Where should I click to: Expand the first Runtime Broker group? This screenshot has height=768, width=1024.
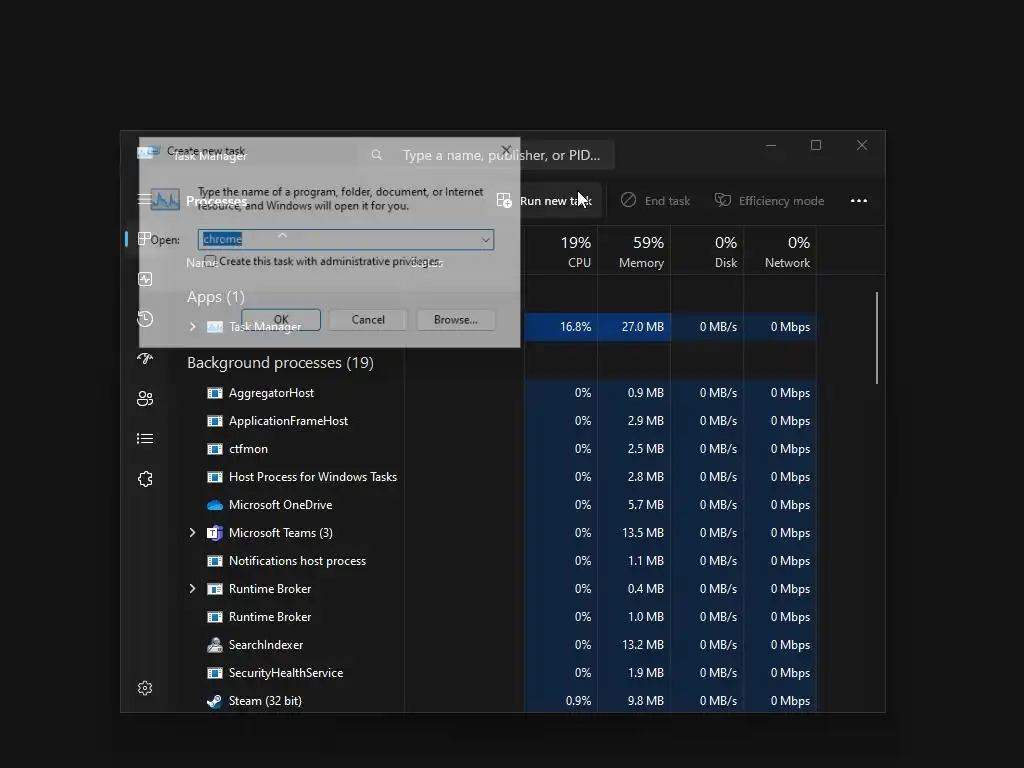[x=192, y=589]
